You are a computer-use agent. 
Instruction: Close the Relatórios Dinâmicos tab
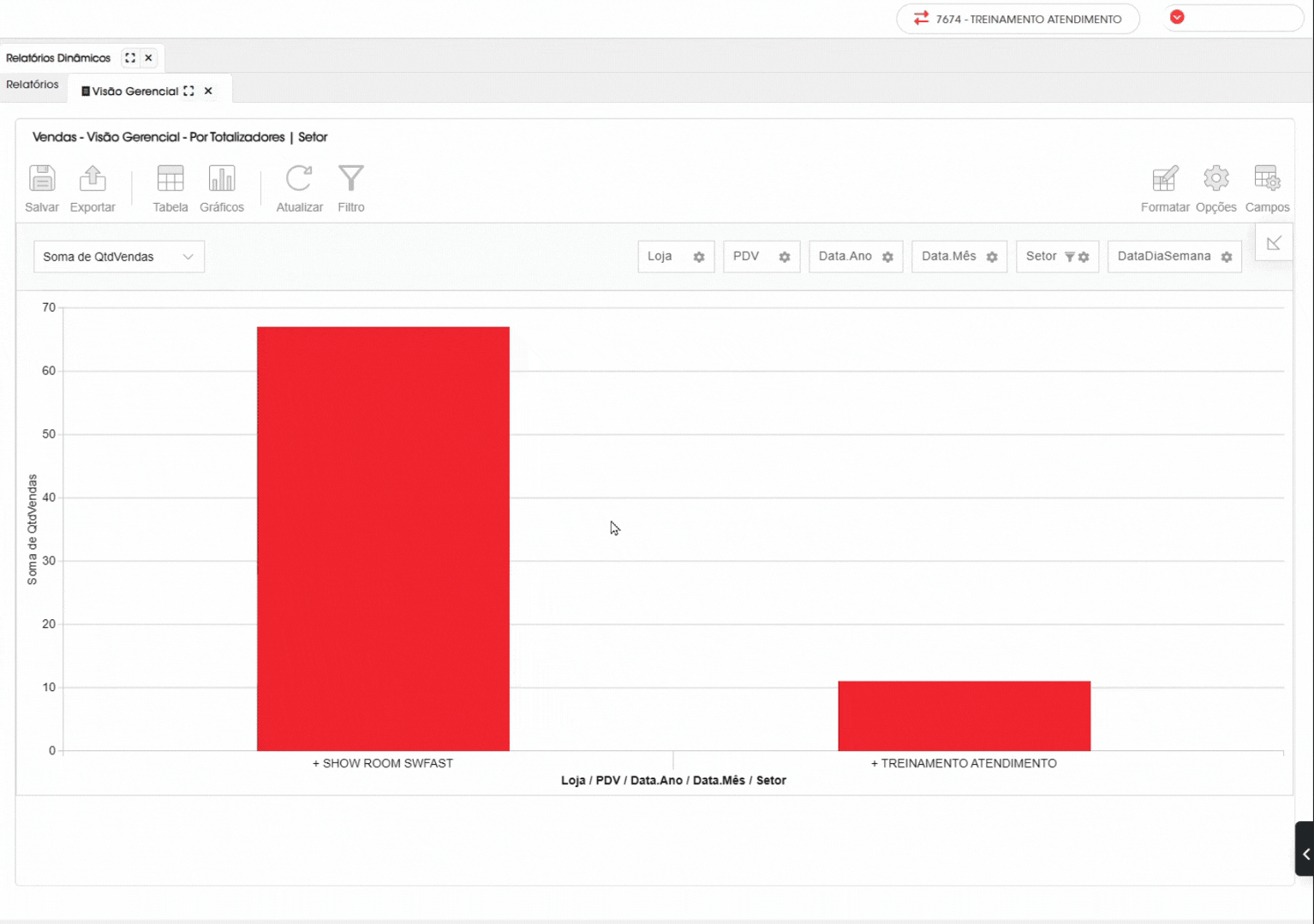click(x=149, y=58)
